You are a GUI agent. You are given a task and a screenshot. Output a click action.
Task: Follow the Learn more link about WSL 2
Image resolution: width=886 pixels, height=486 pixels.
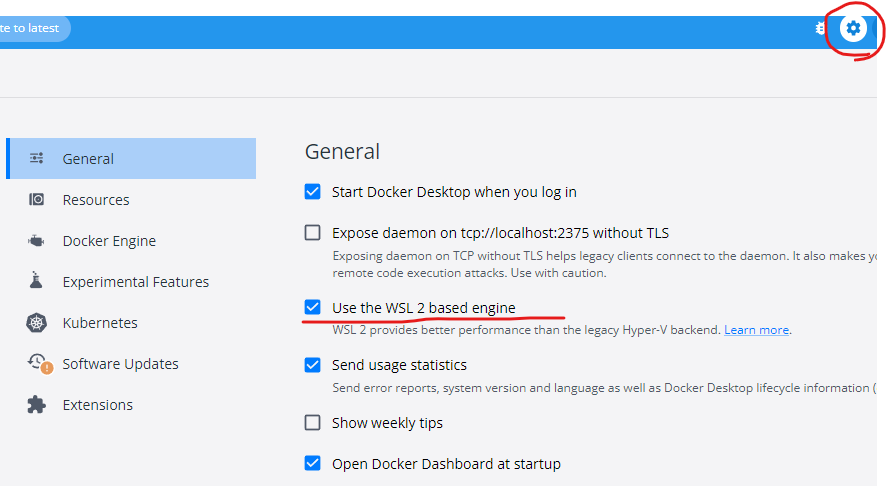click(756, 329)
